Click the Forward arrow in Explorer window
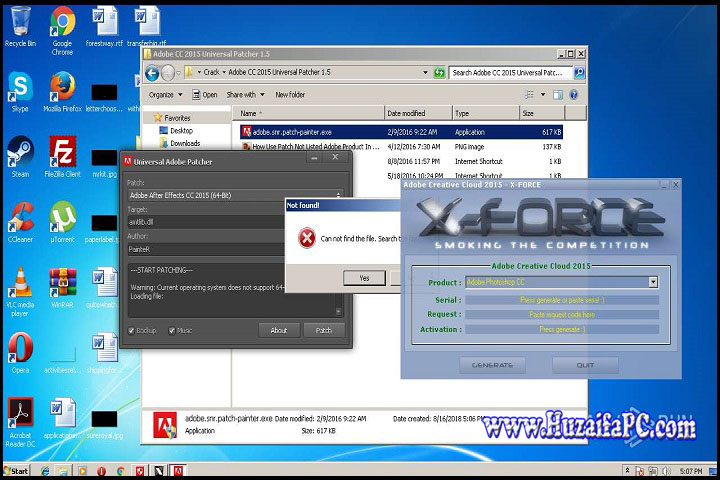The height and width of the screenshot is (480, 720). click(x=168, y=73)
